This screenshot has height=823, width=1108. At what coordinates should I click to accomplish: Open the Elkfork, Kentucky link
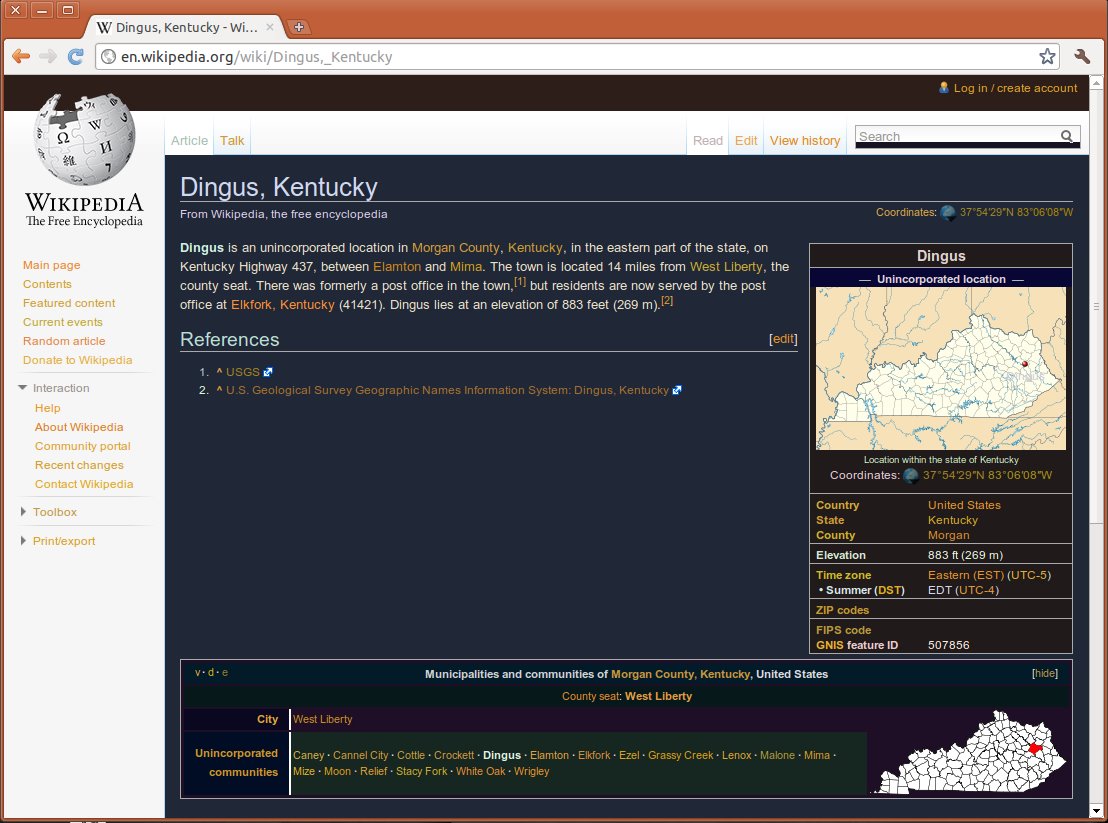283,304
